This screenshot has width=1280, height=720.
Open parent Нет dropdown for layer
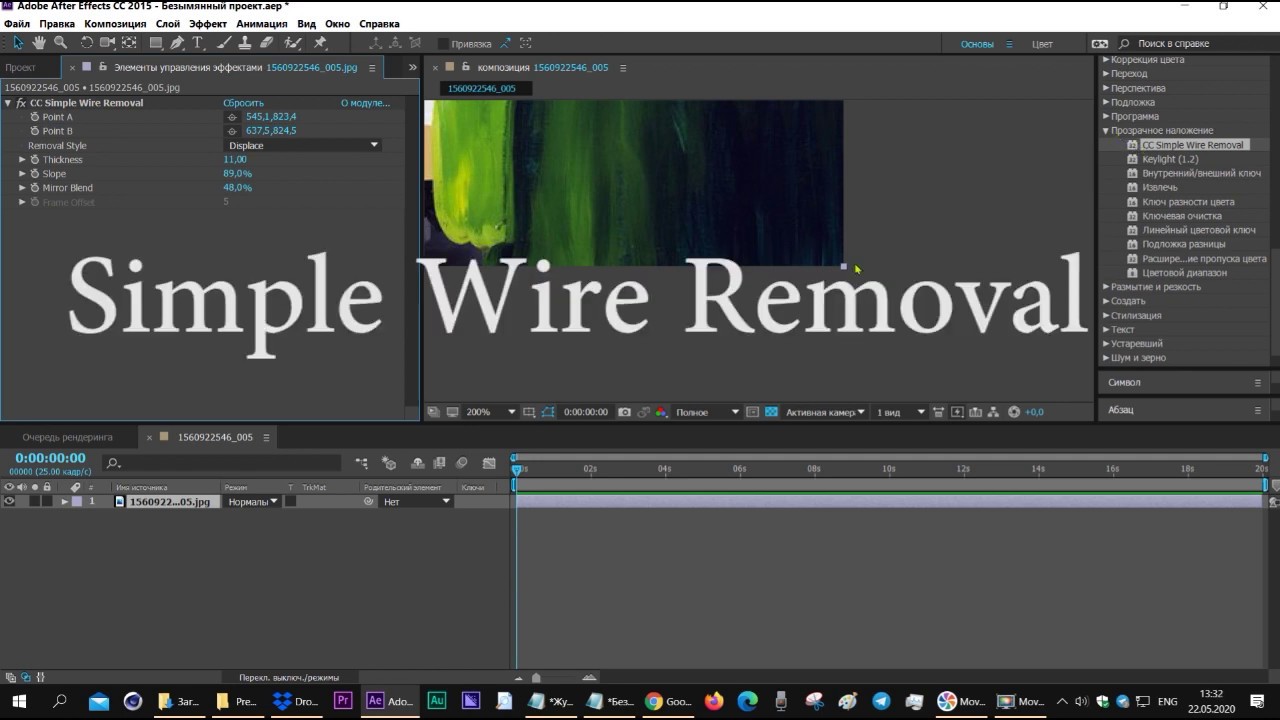[416, 502]
